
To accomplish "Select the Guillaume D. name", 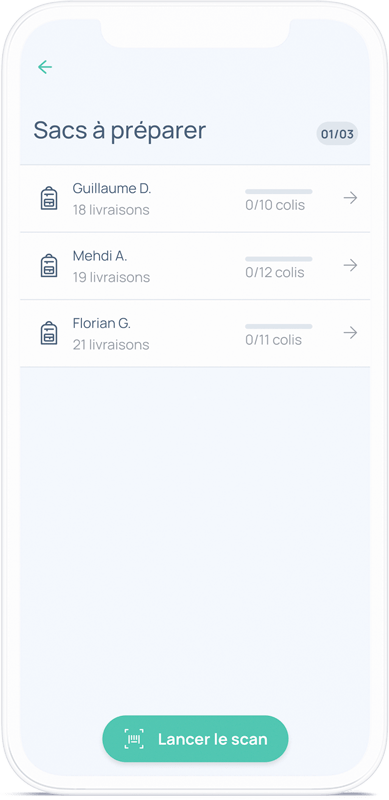I will coord(112,188).
